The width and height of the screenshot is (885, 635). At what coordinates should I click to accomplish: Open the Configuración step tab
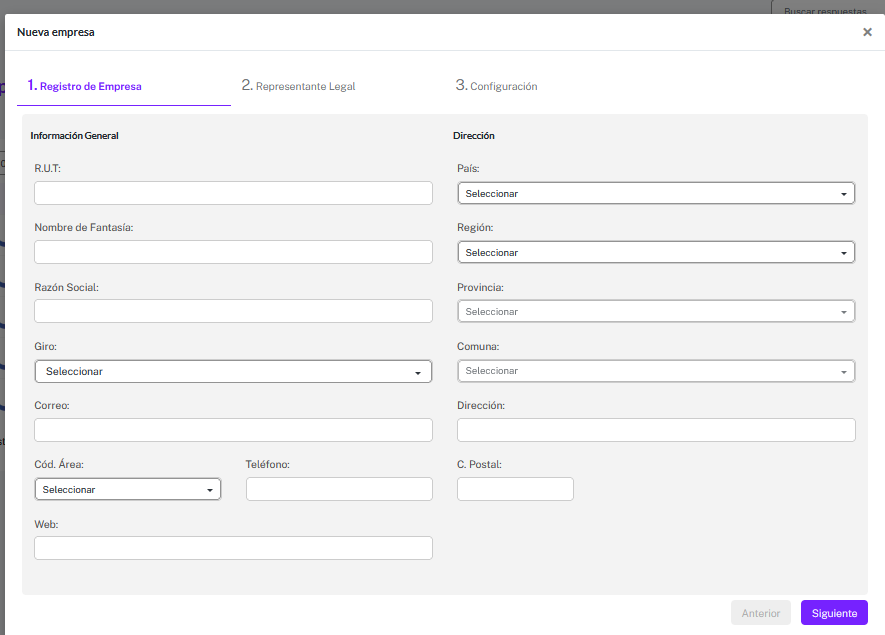click(x=496, y=86)
